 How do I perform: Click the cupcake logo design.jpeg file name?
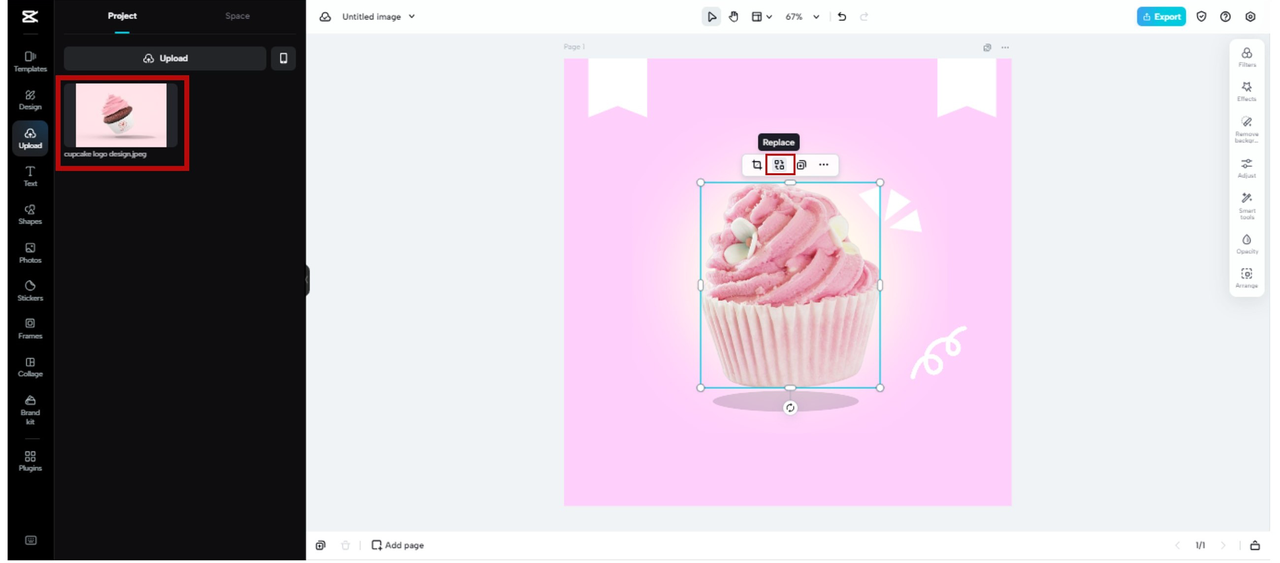pos(105,154)
